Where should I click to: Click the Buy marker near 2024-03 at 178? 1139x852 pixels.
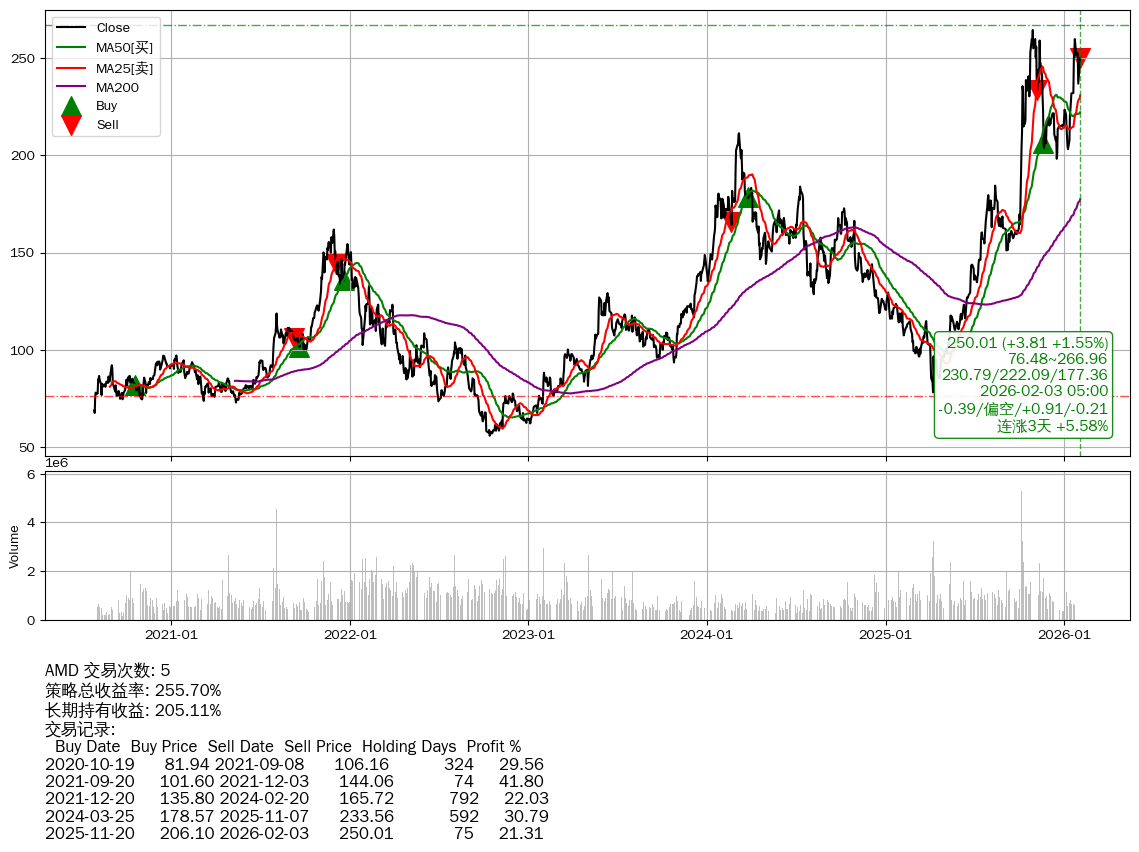[747, 197]
